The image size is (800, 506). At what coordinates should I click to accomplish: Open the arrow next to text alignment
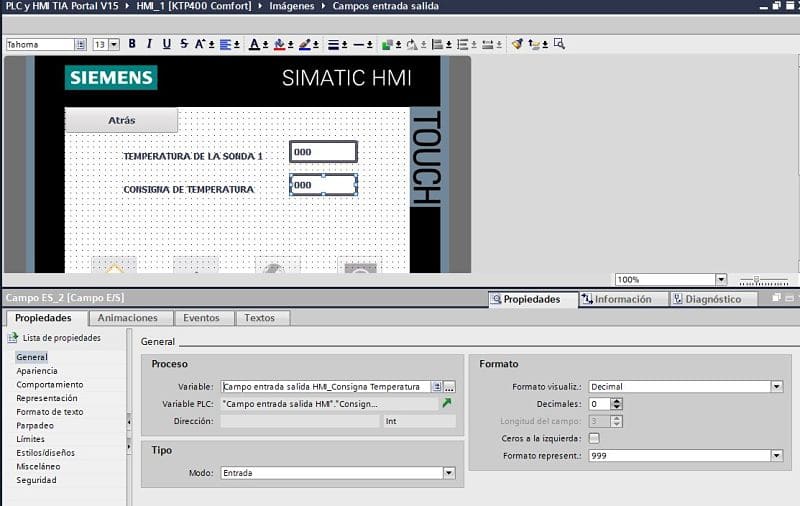(237, 45)
